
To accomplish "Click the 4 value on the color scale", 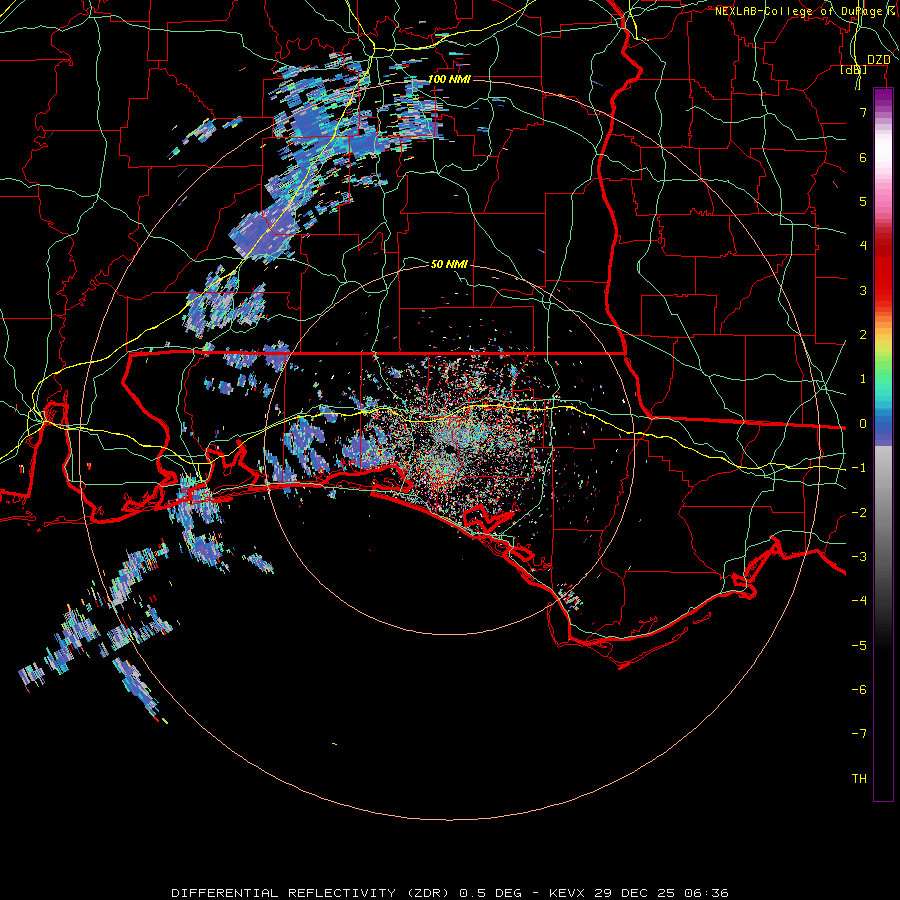I will coord(863,246).
